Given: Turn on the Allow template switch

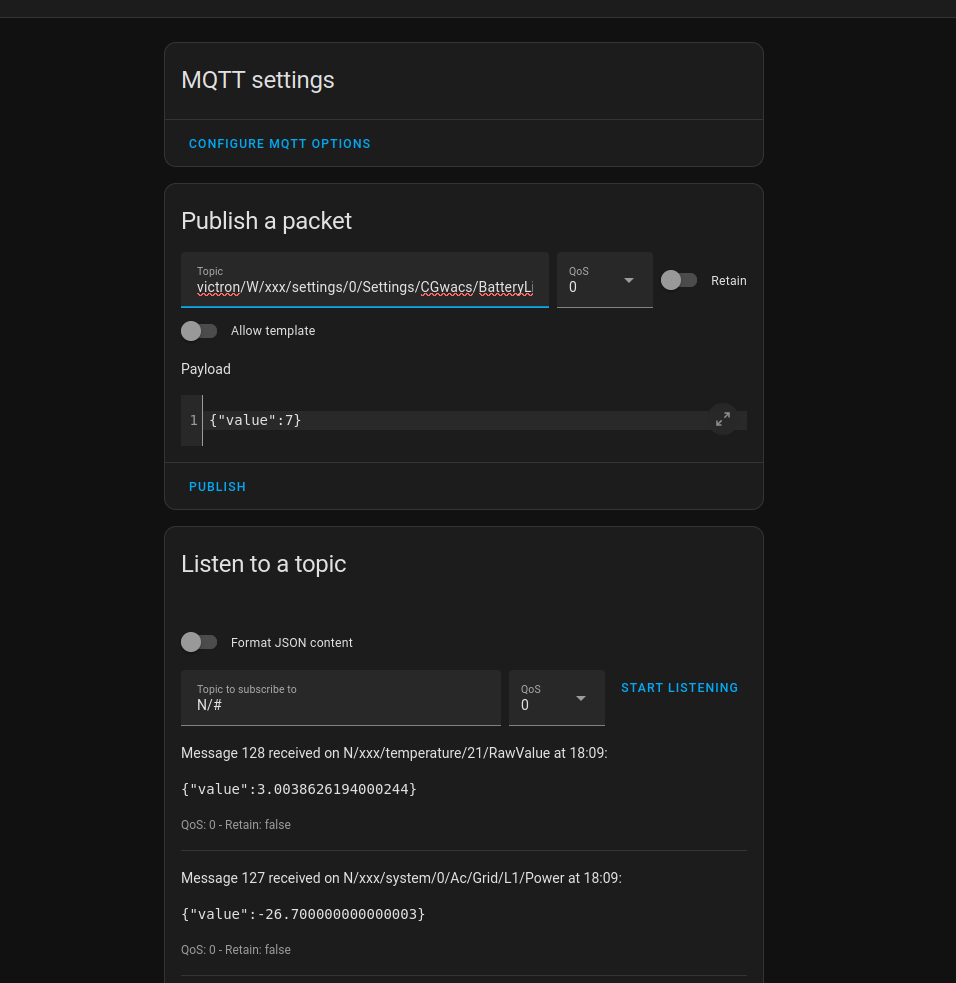Looking at the screenshot, I should tap(199, 331).
